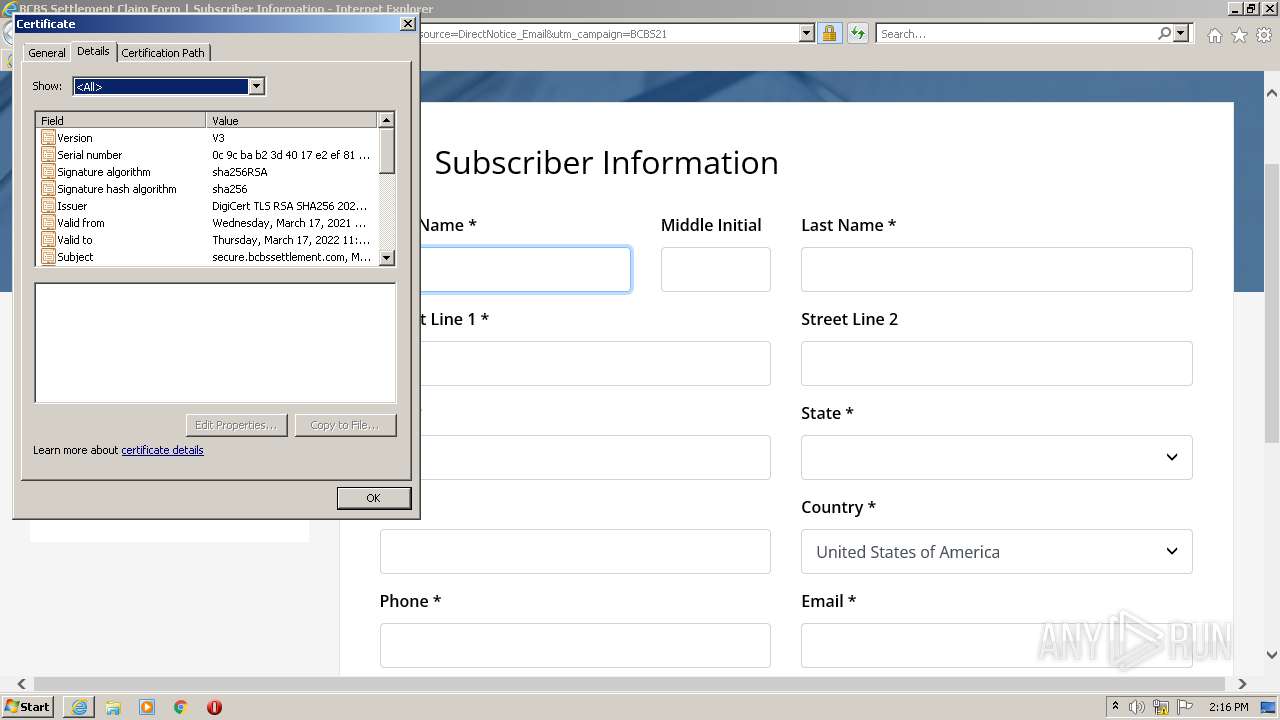This screenshot has width=1280, height=720.
Task: Select the Serial number field row
Action: (x=207, y=155)
